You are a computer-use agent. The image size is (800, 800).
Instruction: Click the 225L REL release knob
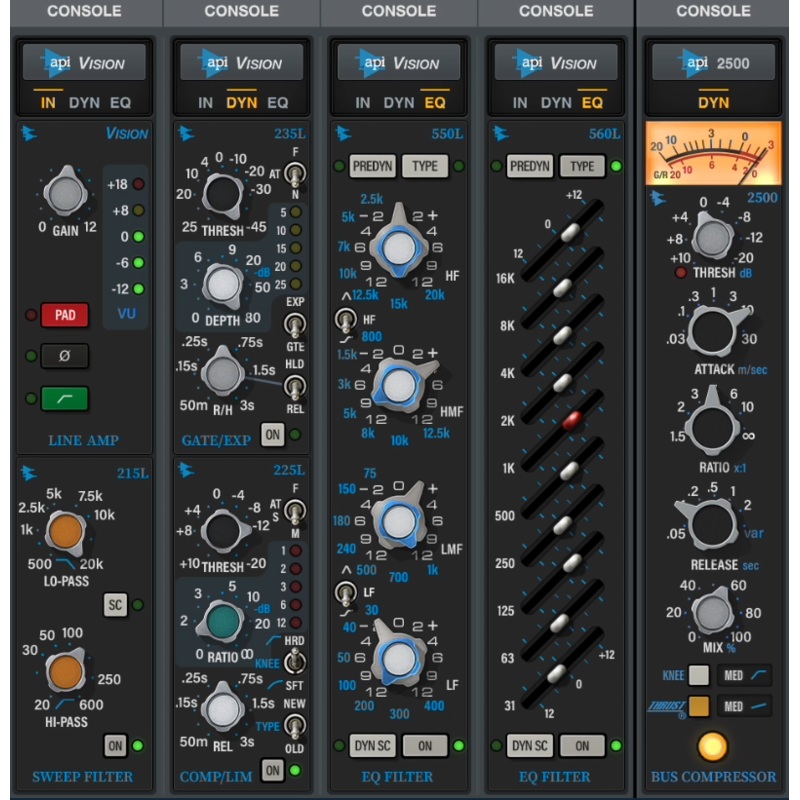pyautogui.click(x=222, y=709)
